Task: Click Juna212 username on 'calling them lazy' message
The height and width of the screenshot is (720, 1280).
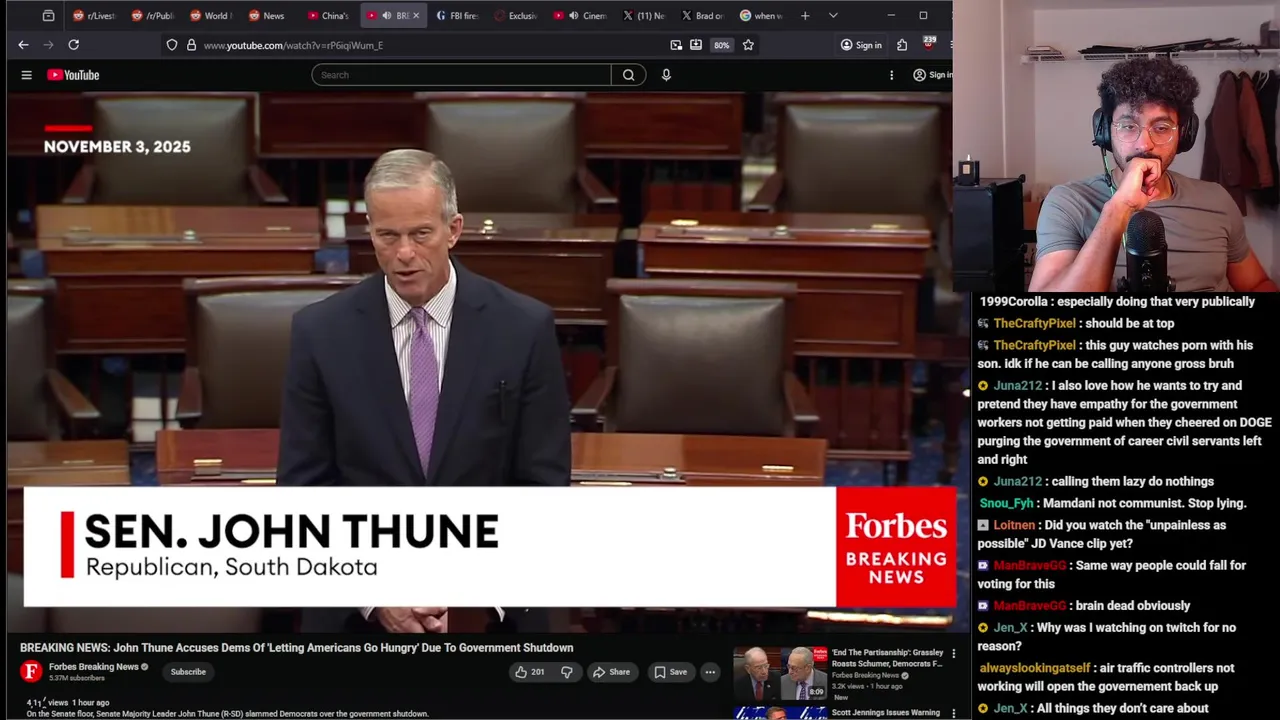Action: point(1017,481)
